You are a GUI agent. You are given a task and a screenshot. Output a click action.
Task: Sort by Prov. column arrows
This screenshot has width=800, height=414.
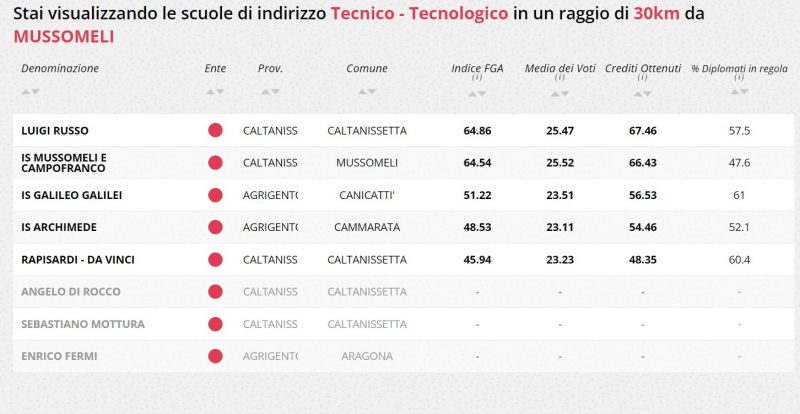[x=270, y=92]
